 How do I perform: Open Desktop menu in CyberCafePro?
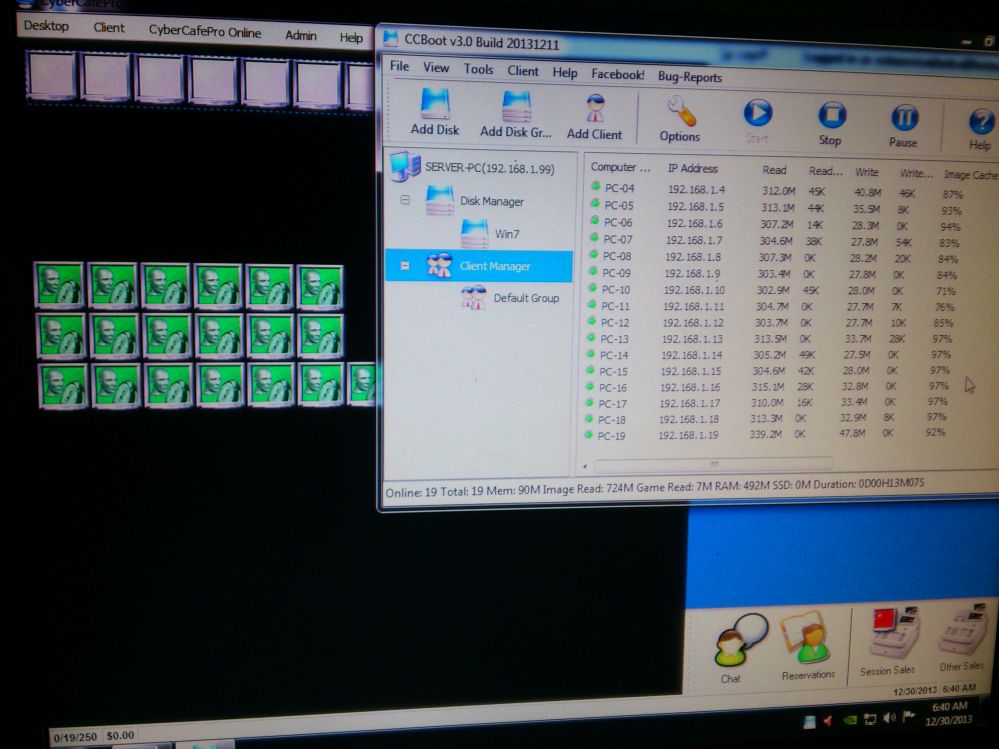[x=46, y=26]
